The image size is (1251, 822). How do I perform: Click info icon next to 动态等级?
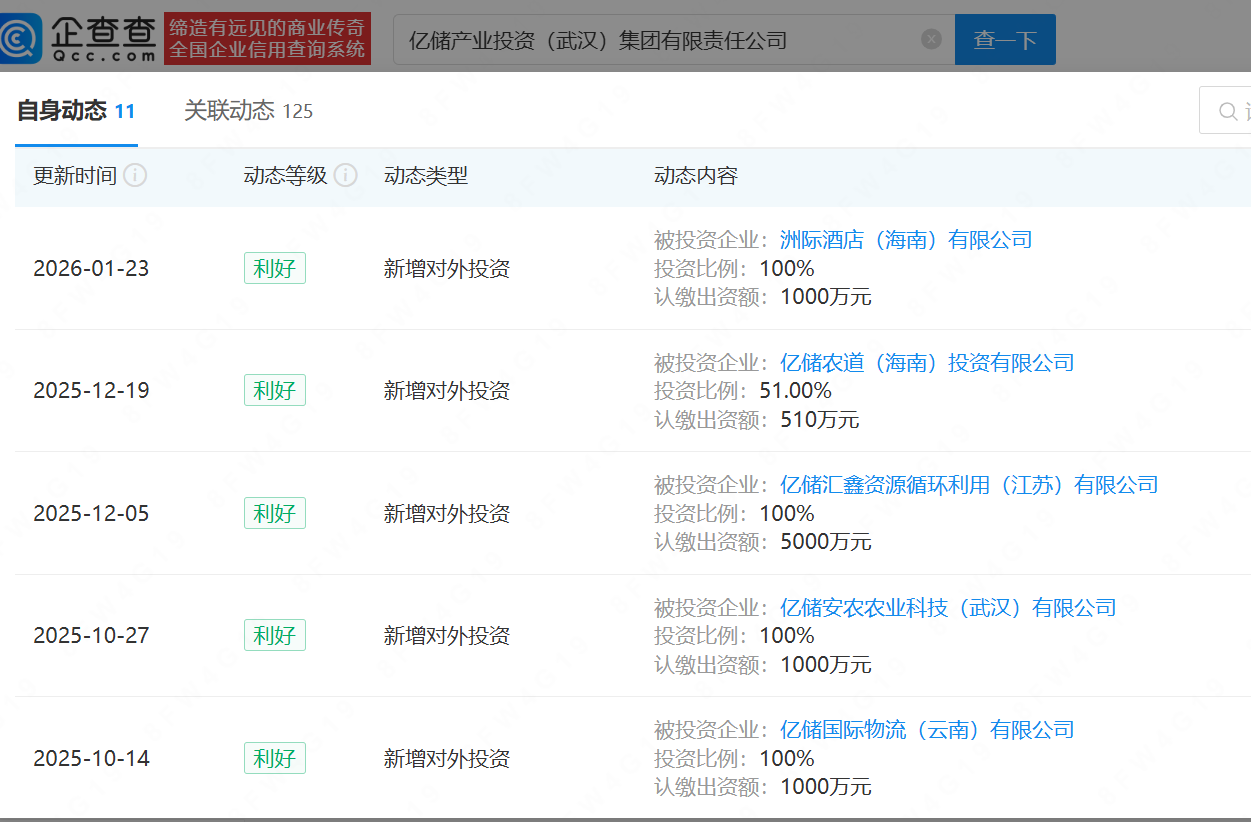[345, 176]
